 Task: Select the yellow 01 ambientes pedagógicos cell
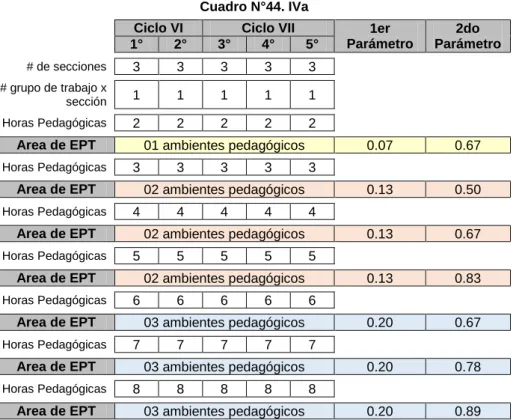224,145
